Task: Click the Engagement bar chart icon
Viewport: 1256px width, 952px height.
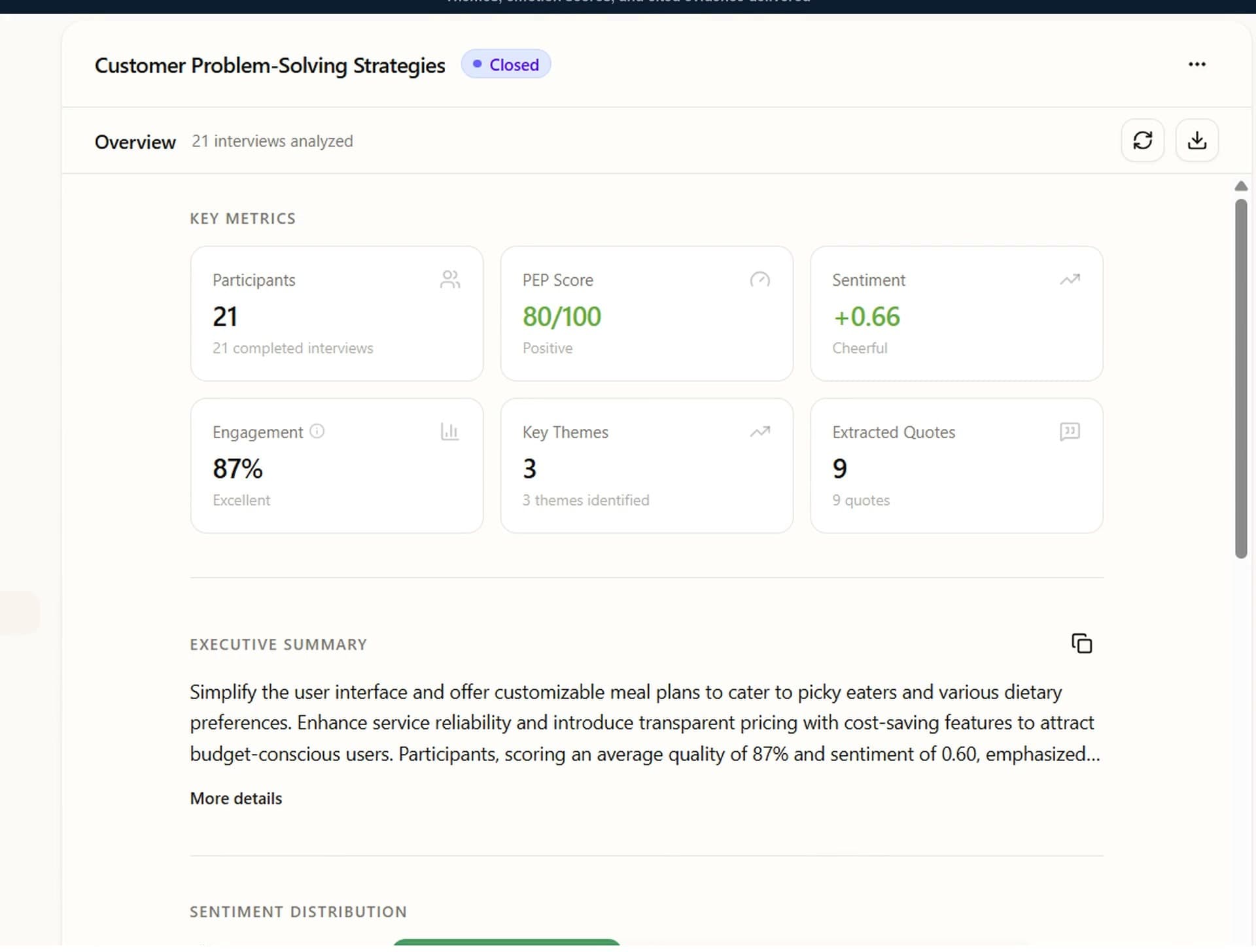Action: coord(450,432)
